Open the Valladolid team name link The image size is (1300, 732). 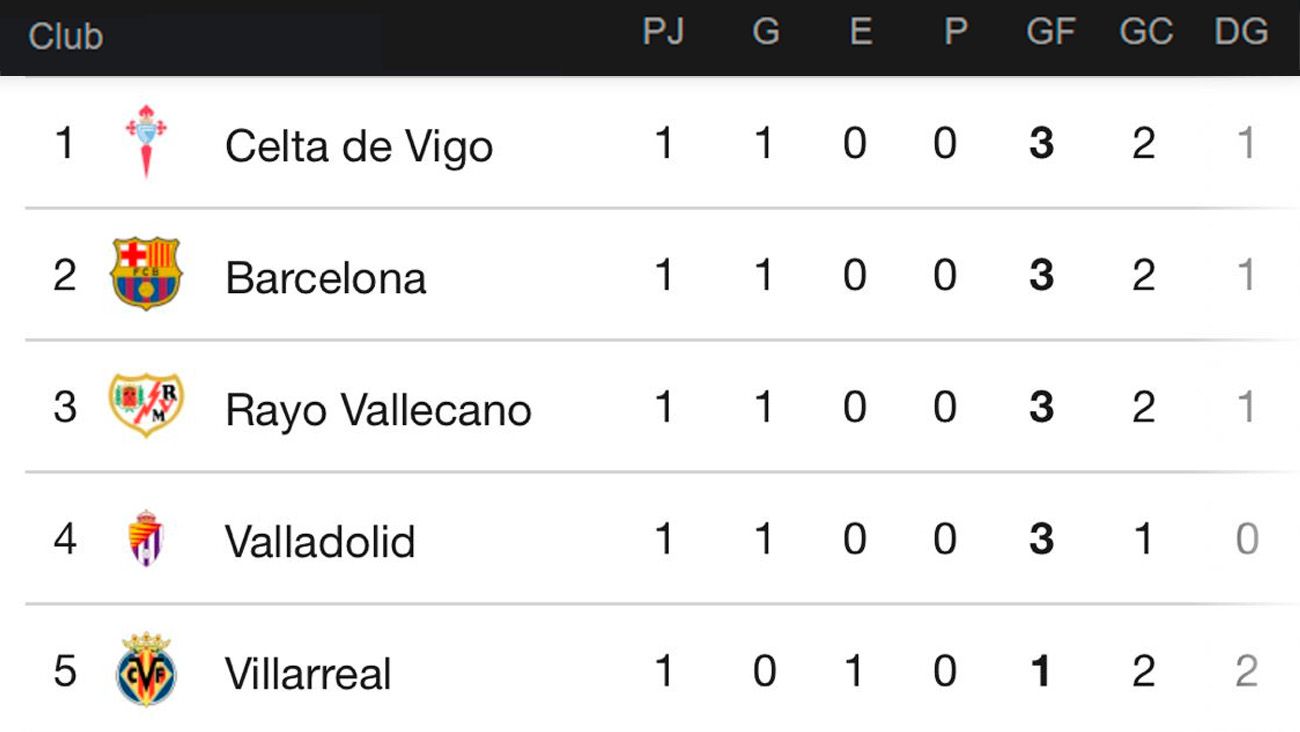click(319, 541)
